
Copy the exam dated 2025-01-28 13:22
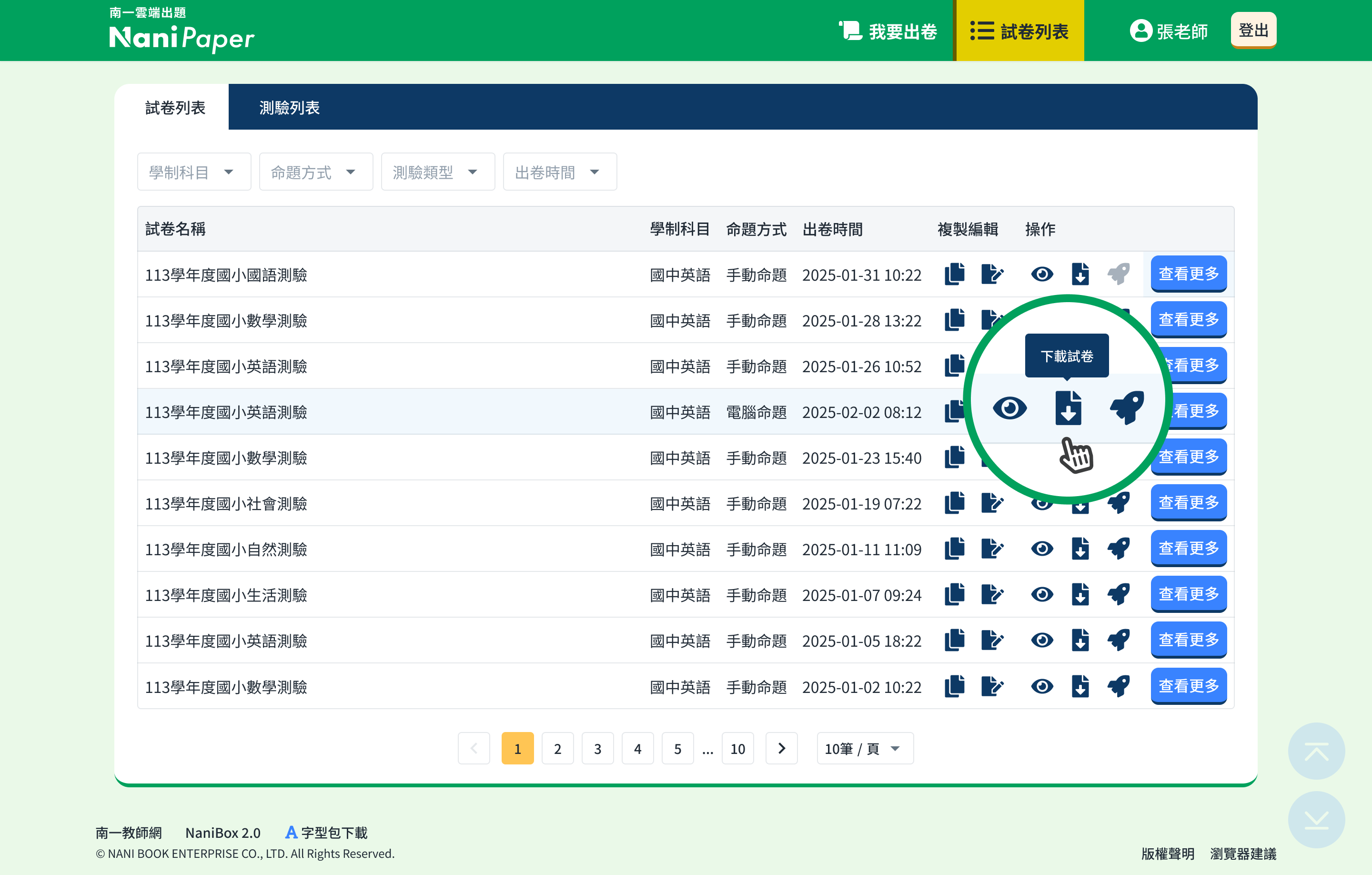954,320
